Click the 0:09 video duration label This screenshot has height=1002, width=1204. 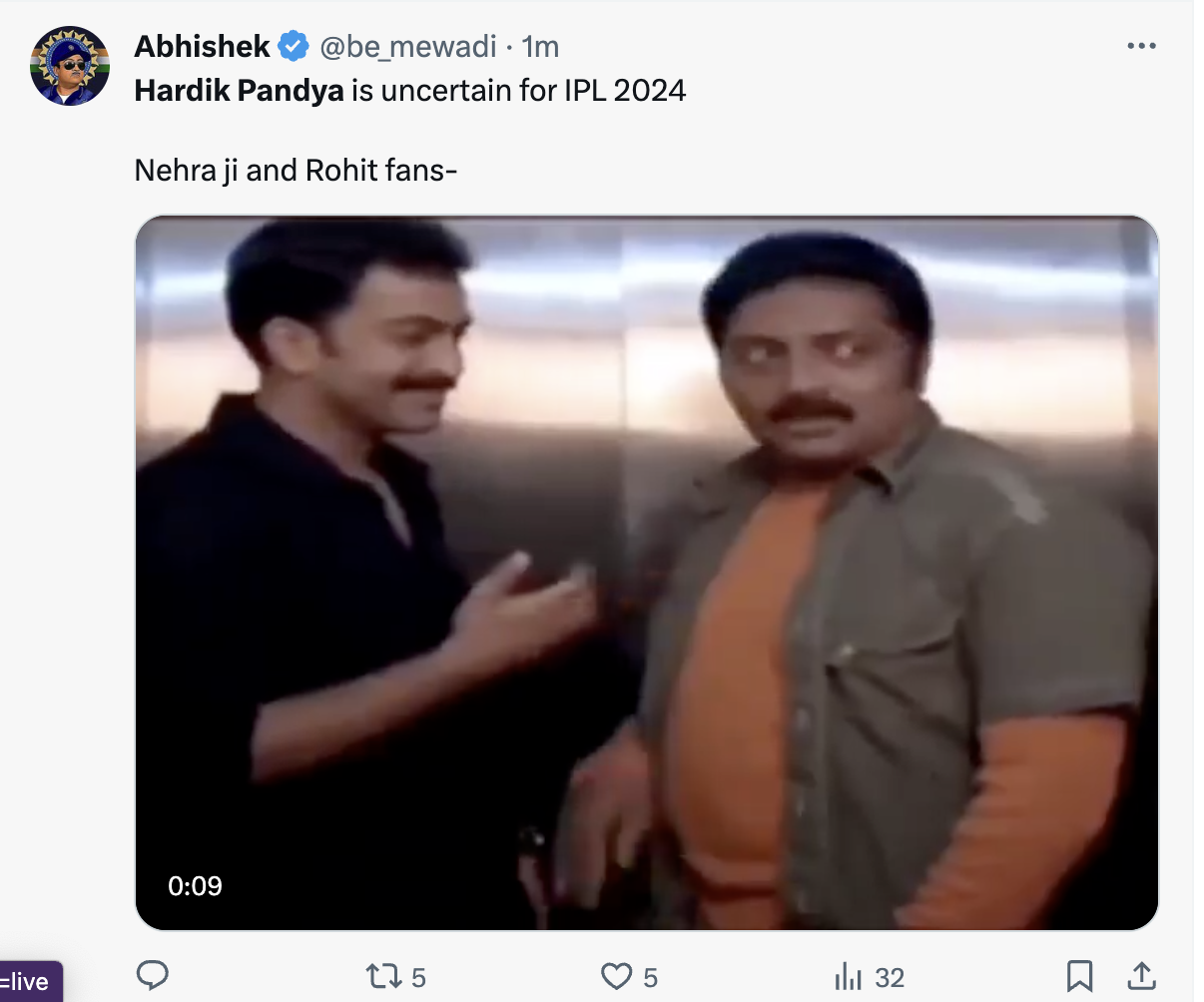coord(195,886)
